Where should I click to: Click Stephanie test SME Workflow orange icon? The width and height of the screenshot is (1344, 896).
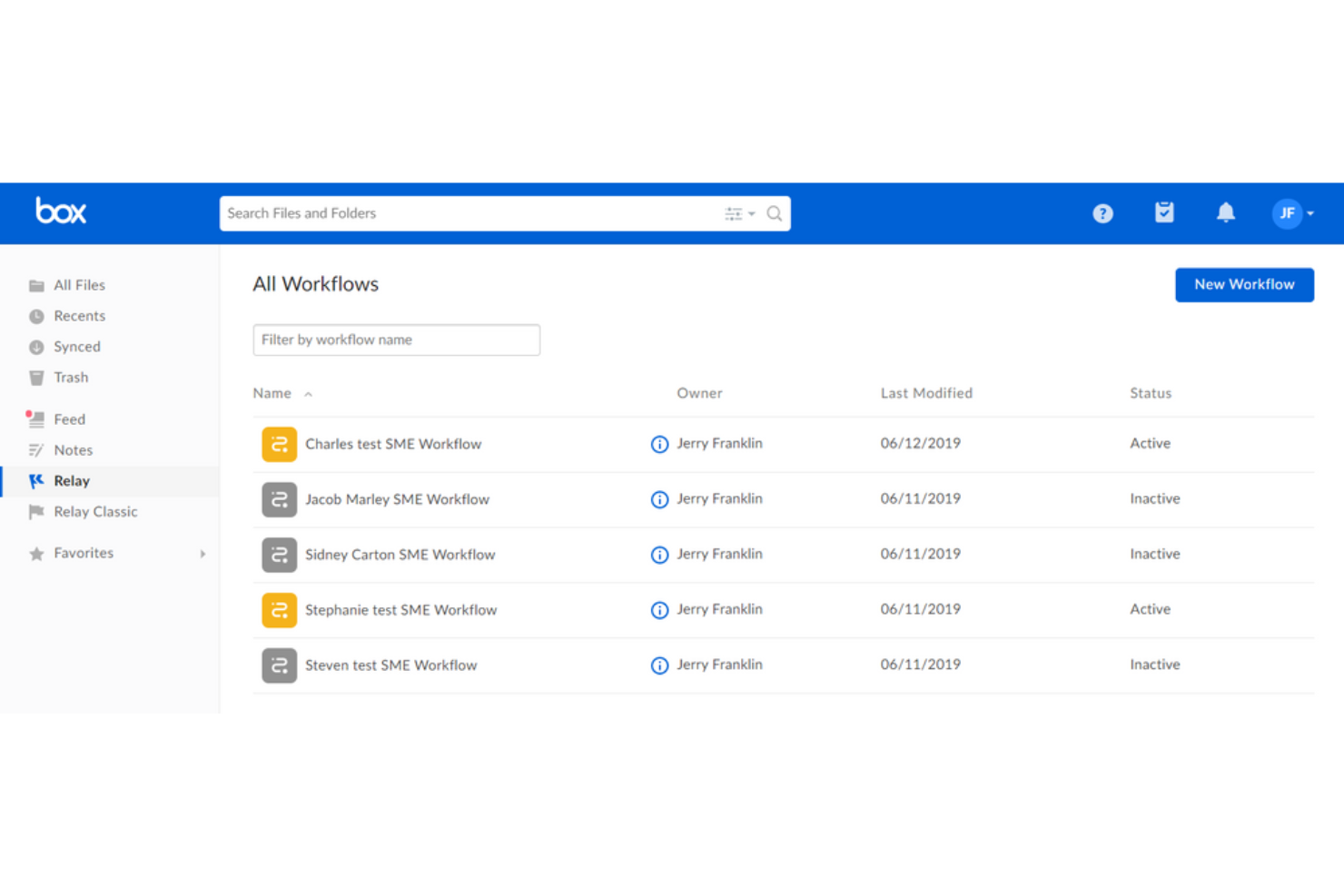[280, 610]
